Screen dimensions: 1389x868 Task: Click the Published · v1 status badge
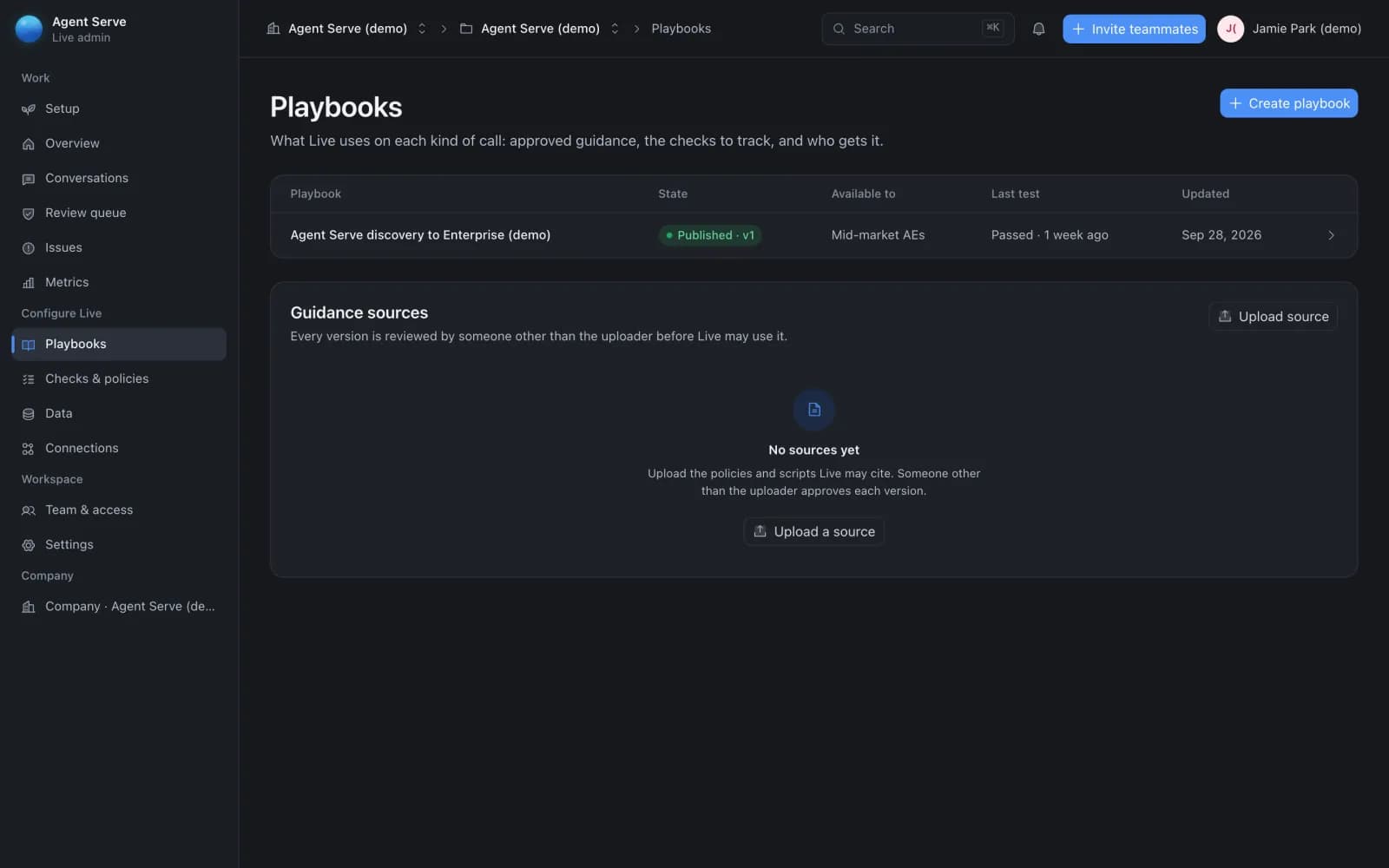[710, 235]
